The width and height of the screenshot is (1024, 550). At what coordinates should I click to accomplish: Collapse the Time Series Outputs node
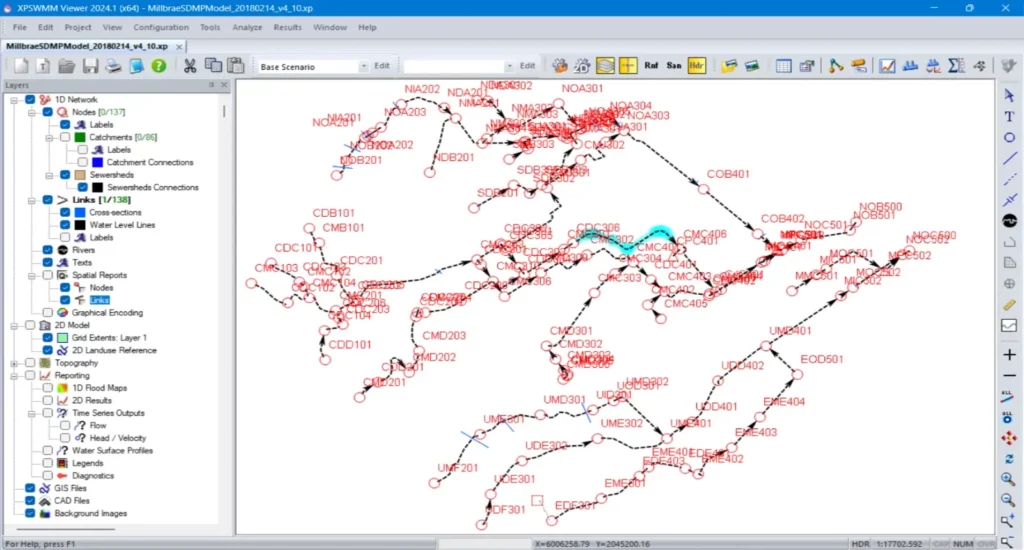pos(31,413)
